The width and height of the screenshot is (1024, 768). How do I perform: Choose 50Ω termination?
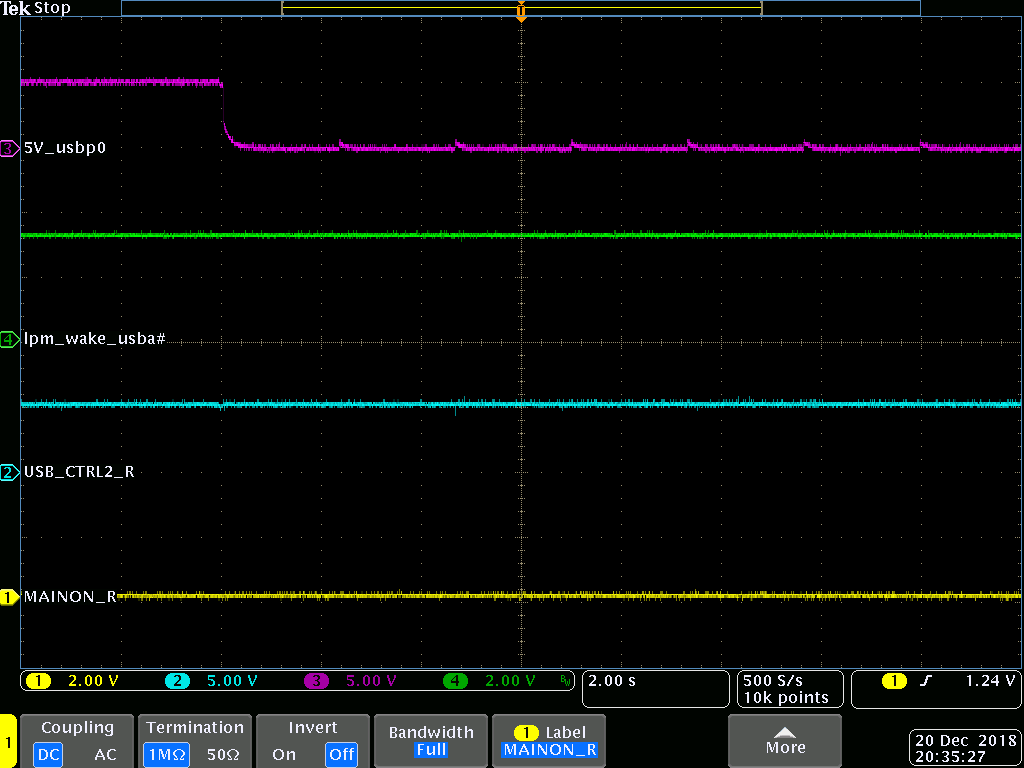(x=223, y=755)
